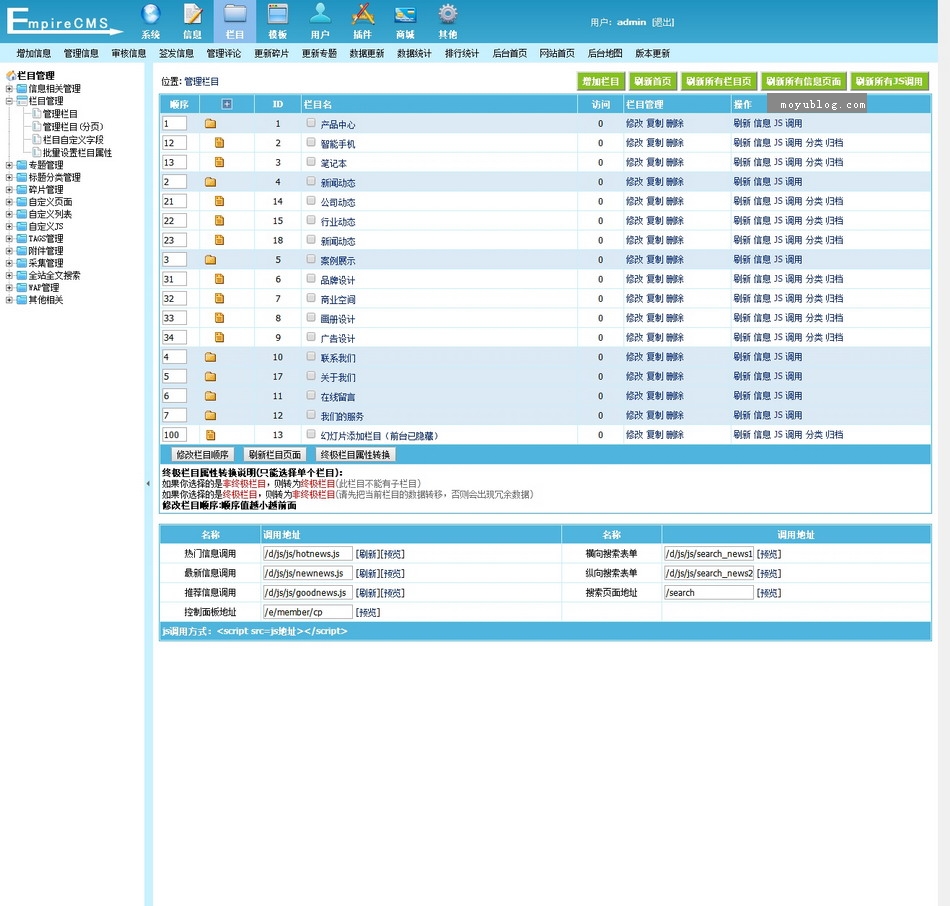Click the file icon in 笔记本 row

pyautogui.click(x=219, y=162)
